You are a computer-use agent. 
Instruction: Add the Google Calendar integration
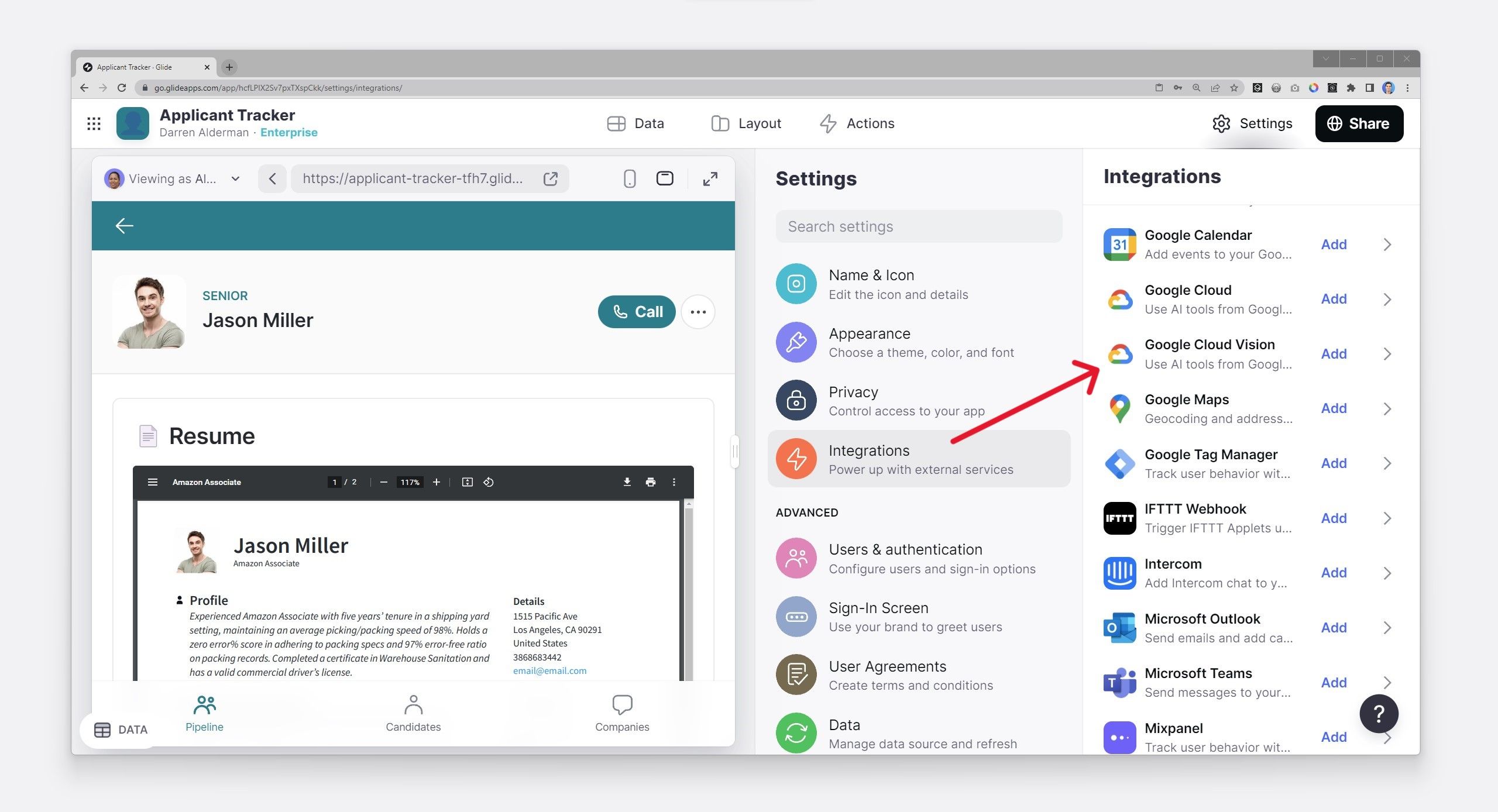(1334, 245)
